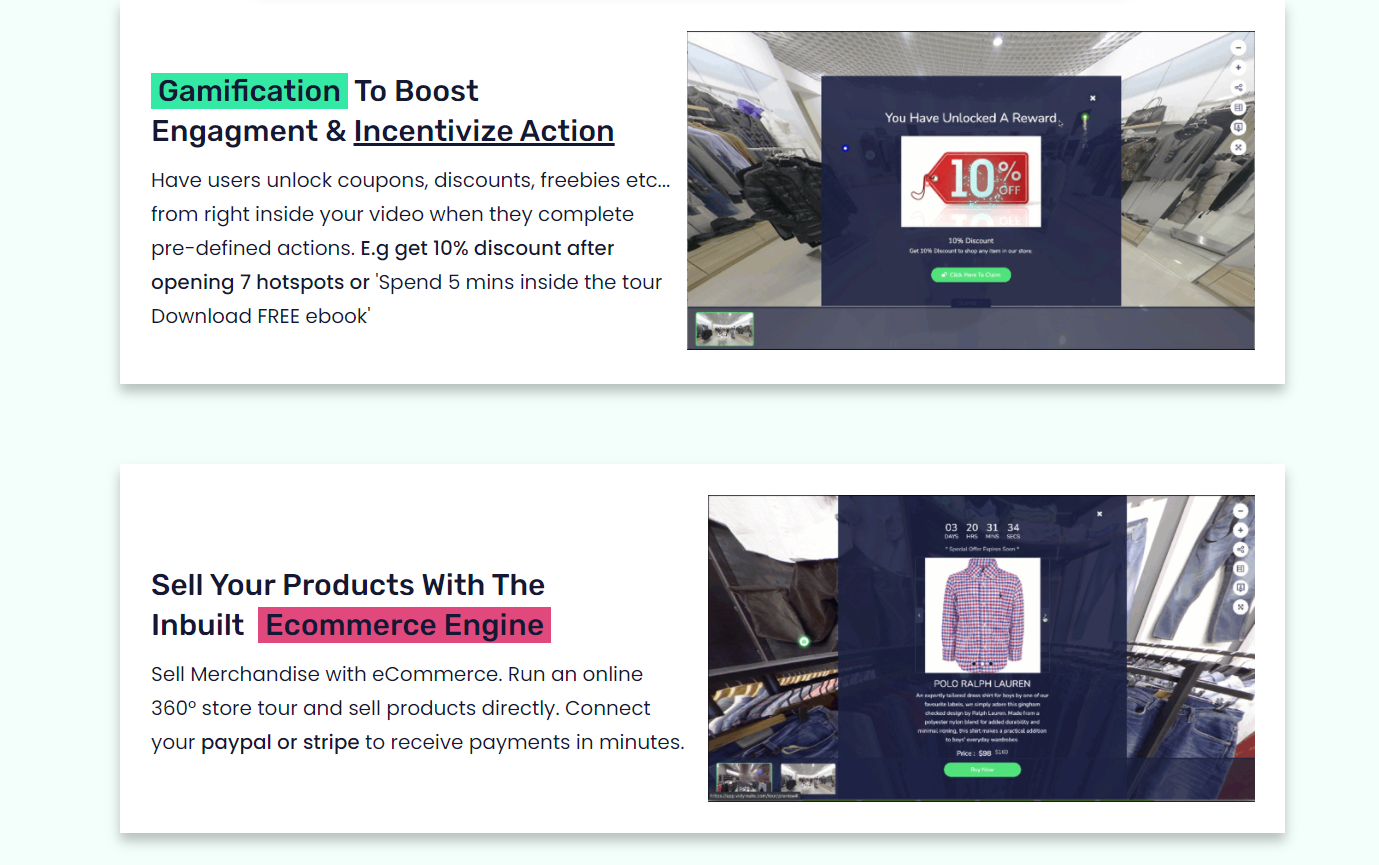Toggle fullscreen icon in reward tour viewer

1238,147
